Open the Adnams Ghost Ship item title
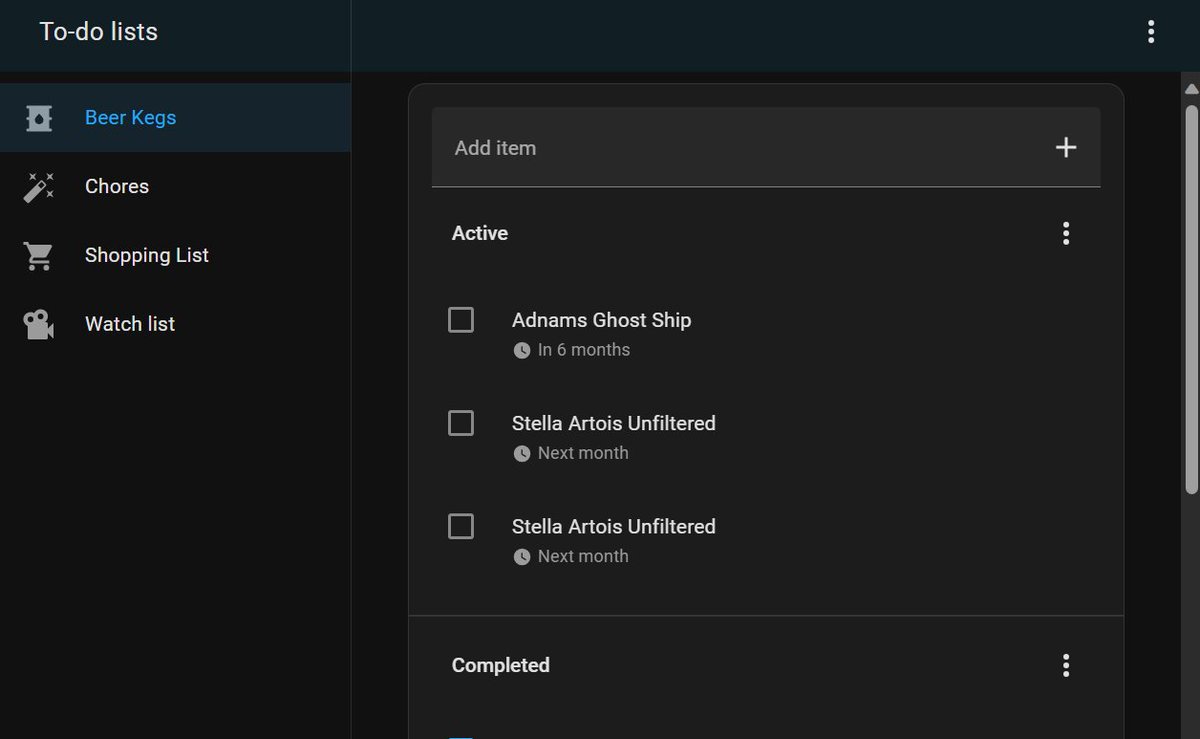 click(x=601, y=320)
